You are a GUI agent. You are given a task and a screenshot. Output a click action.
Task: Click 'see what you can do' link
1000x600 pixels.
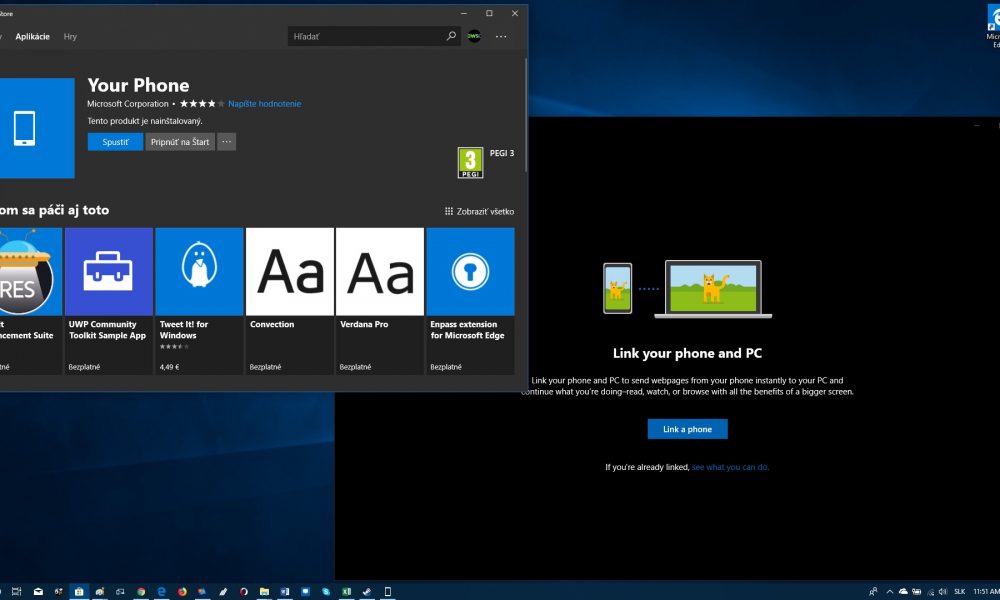(730, 467)
